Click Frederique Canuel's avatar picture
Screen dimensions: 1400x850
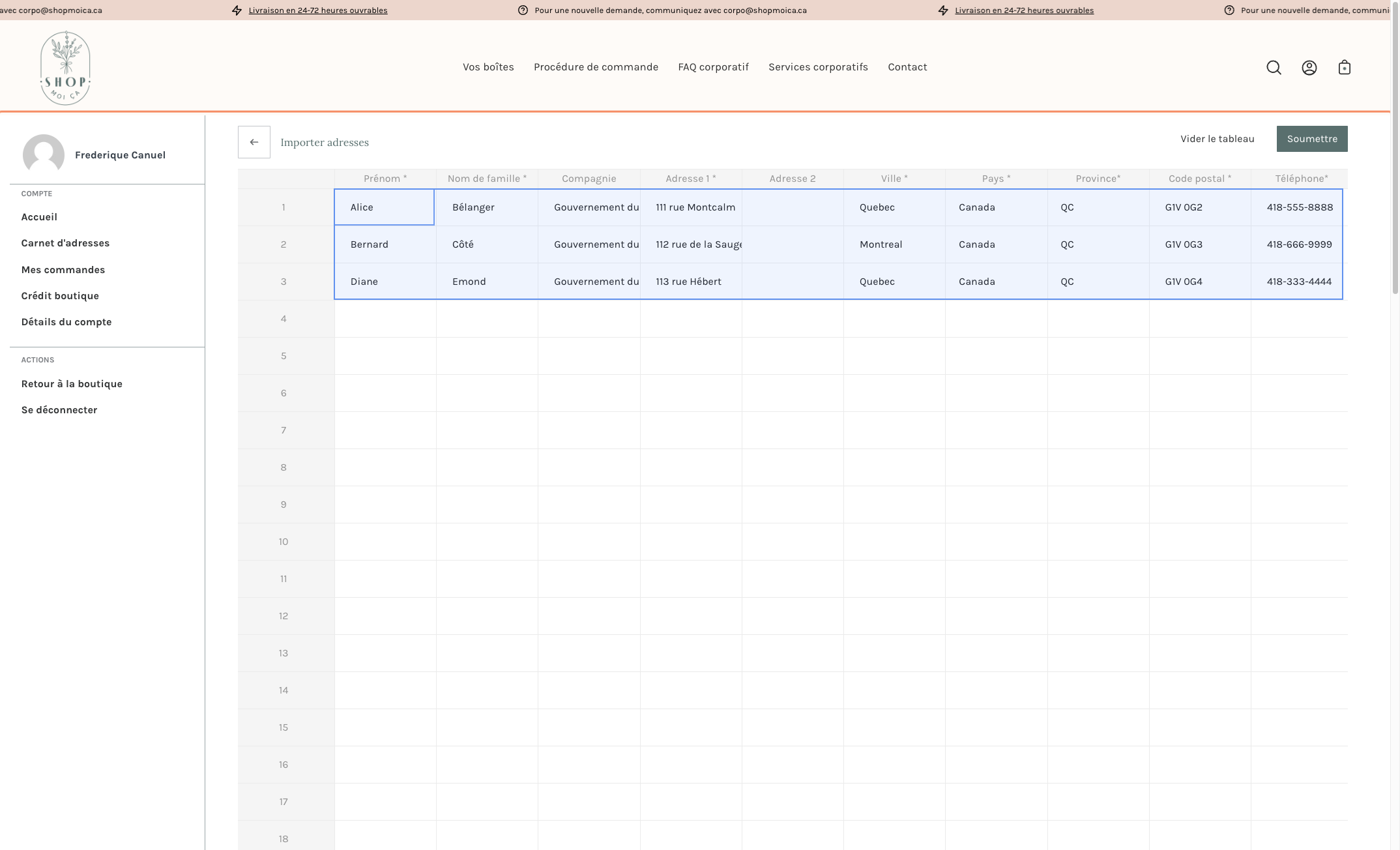click(44, 155)
